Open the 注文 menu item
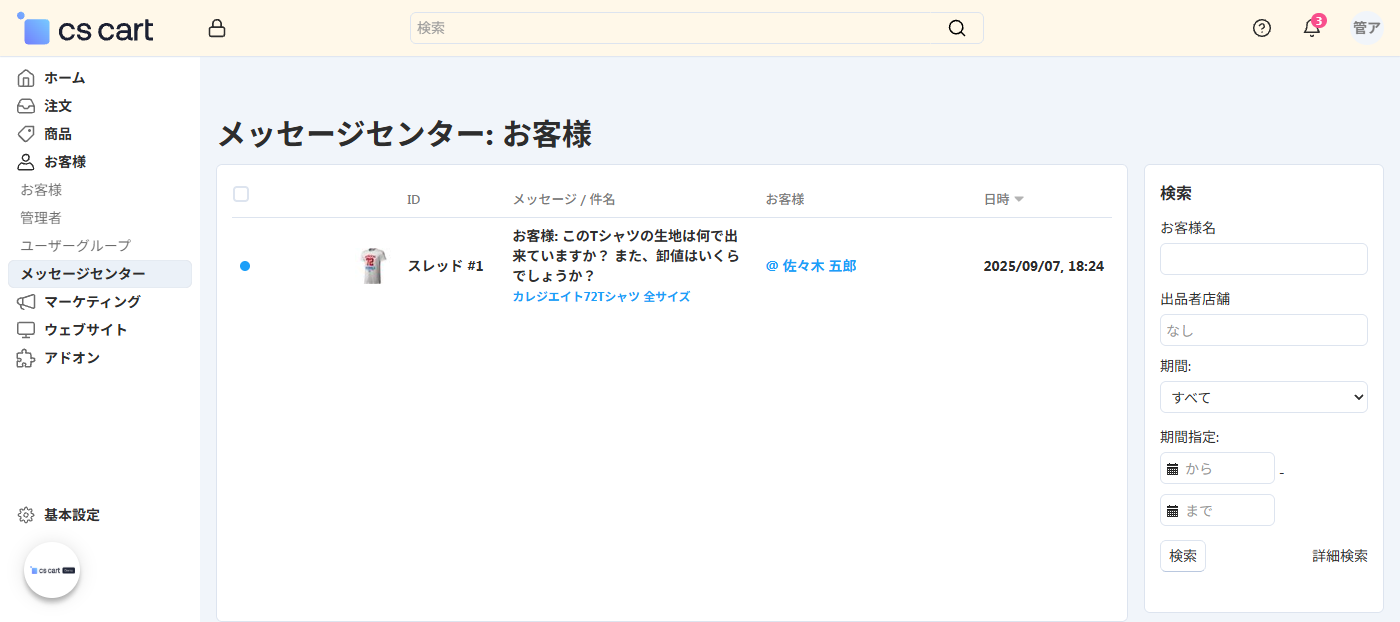 click(57, 105)
